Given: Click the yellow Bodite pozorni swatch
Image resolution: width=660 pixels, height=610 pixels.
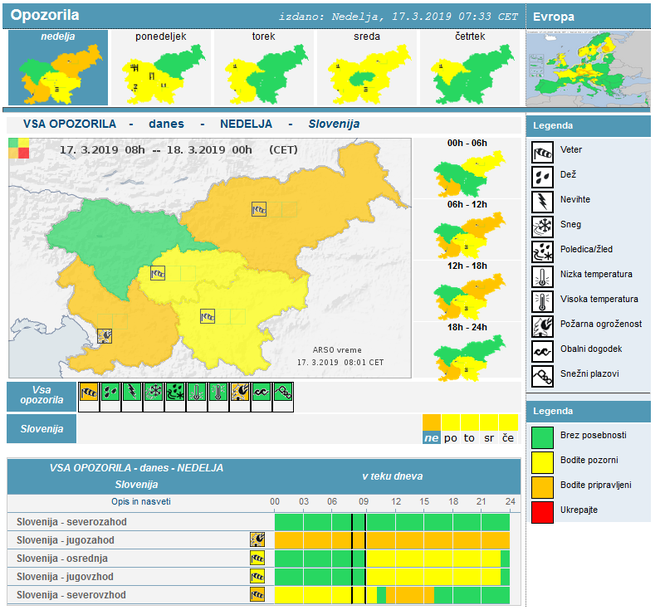Looking at the screenshot, I should click(x=542, y=463).
